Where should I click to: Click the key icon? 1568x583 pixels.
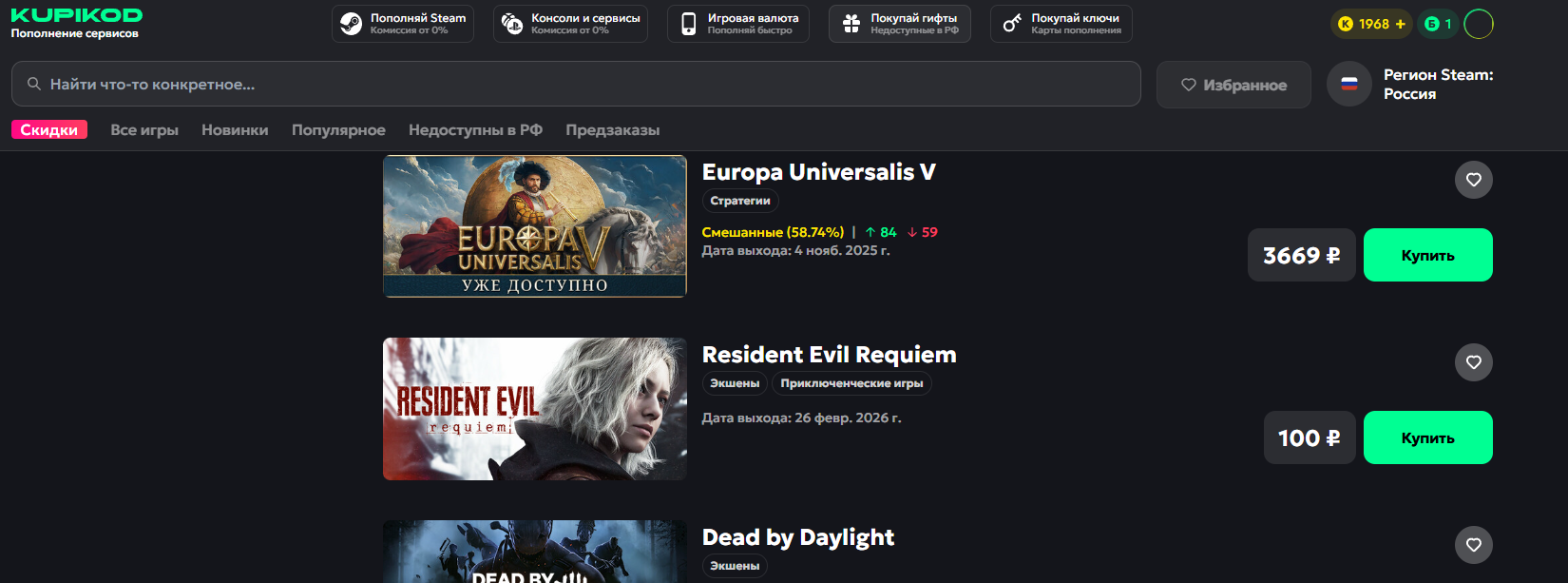coord(1013,24)
